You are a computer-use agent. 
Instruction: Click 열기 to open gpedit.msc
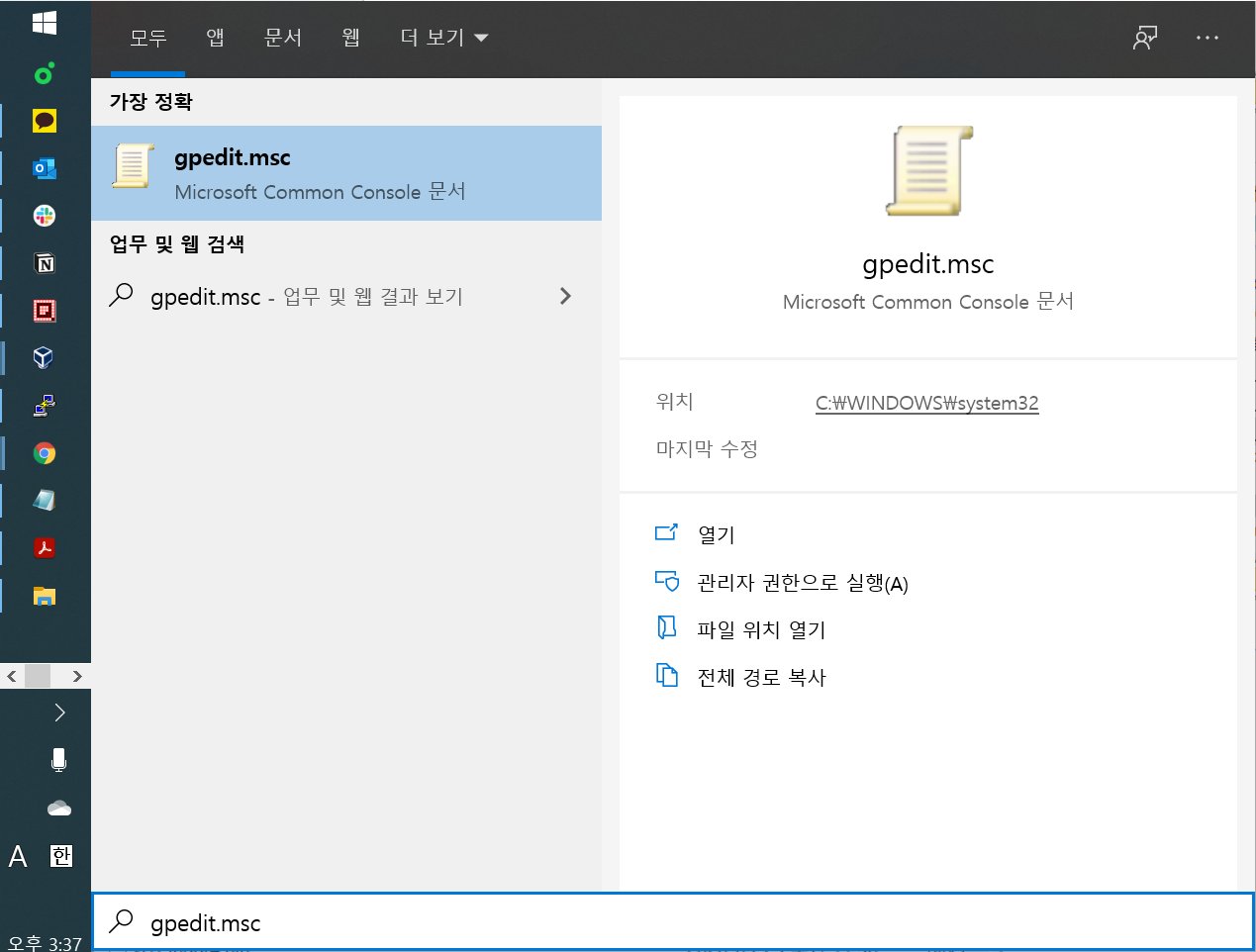(717, 534)
